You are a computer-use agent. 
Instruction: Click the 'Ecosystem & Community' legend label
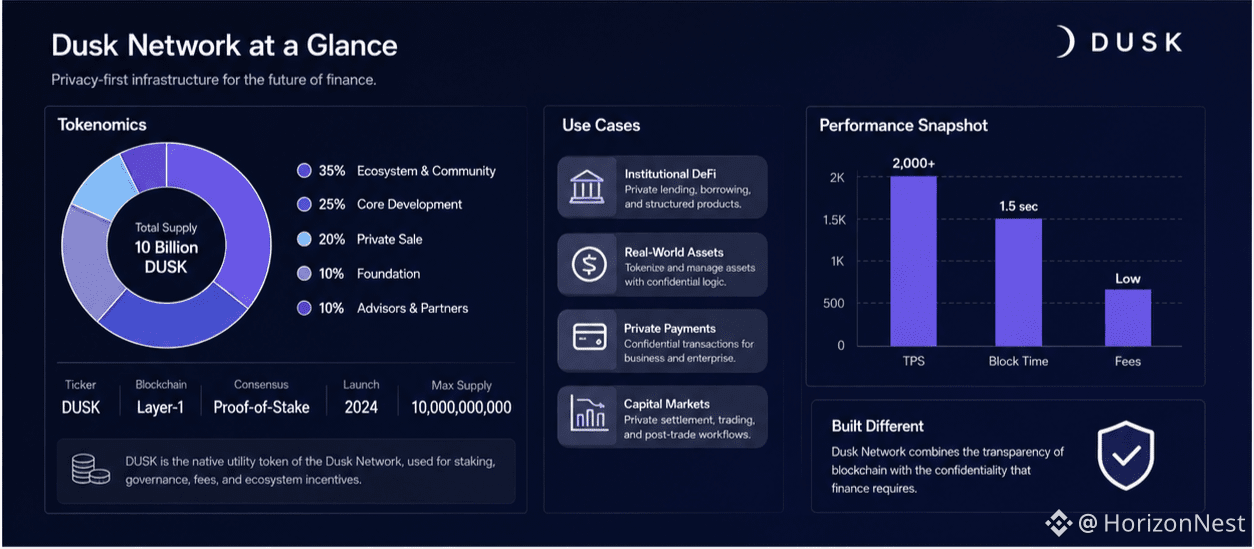click(x=426, y=171)
